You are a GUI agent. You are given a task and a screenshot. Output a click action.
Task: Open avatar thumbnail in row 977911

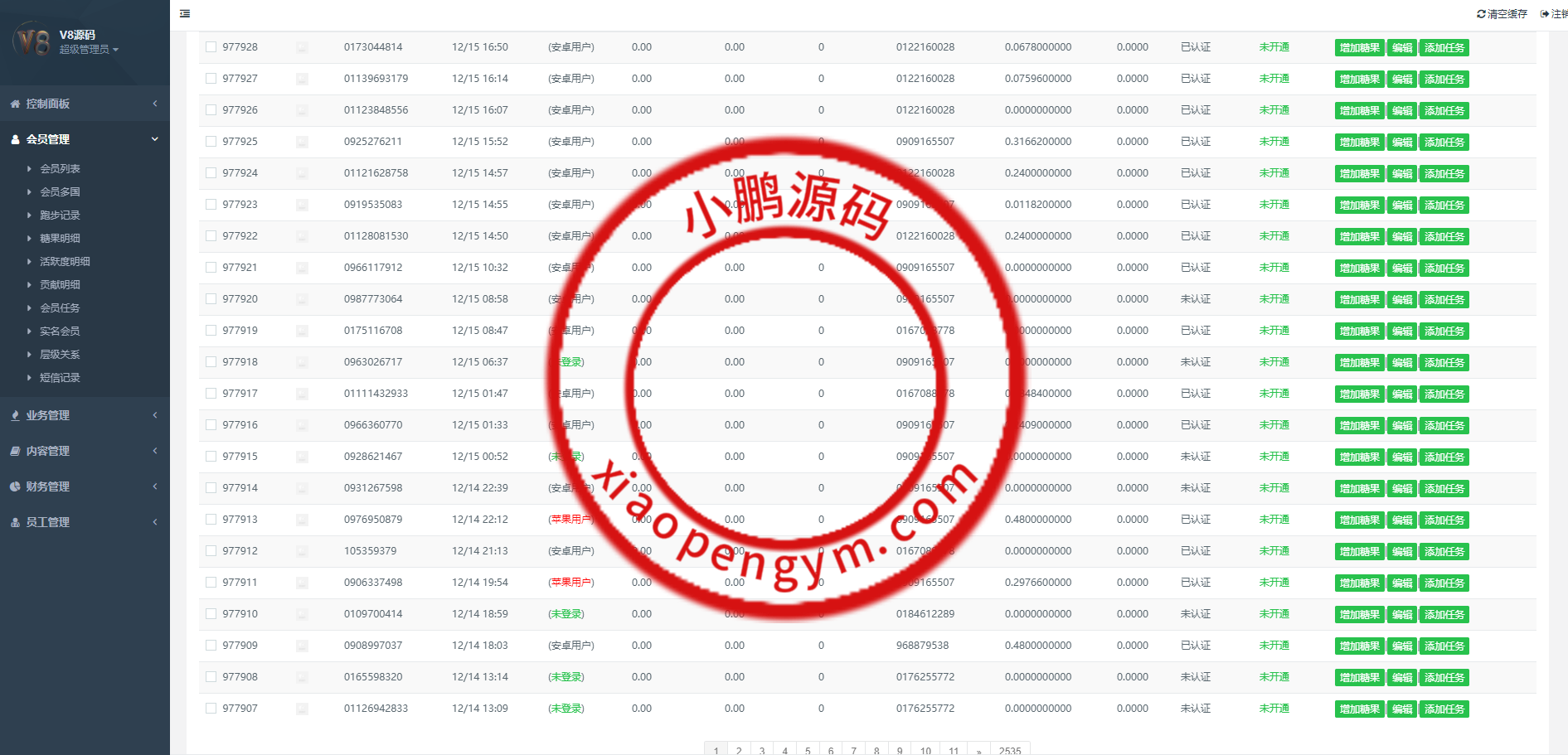[302, 583]
